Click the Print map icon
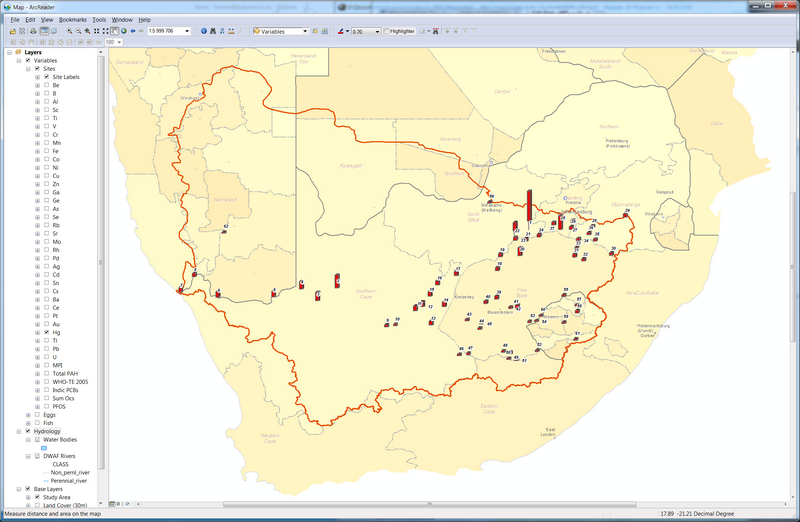 pyautogui.click(x=33, y=31)
